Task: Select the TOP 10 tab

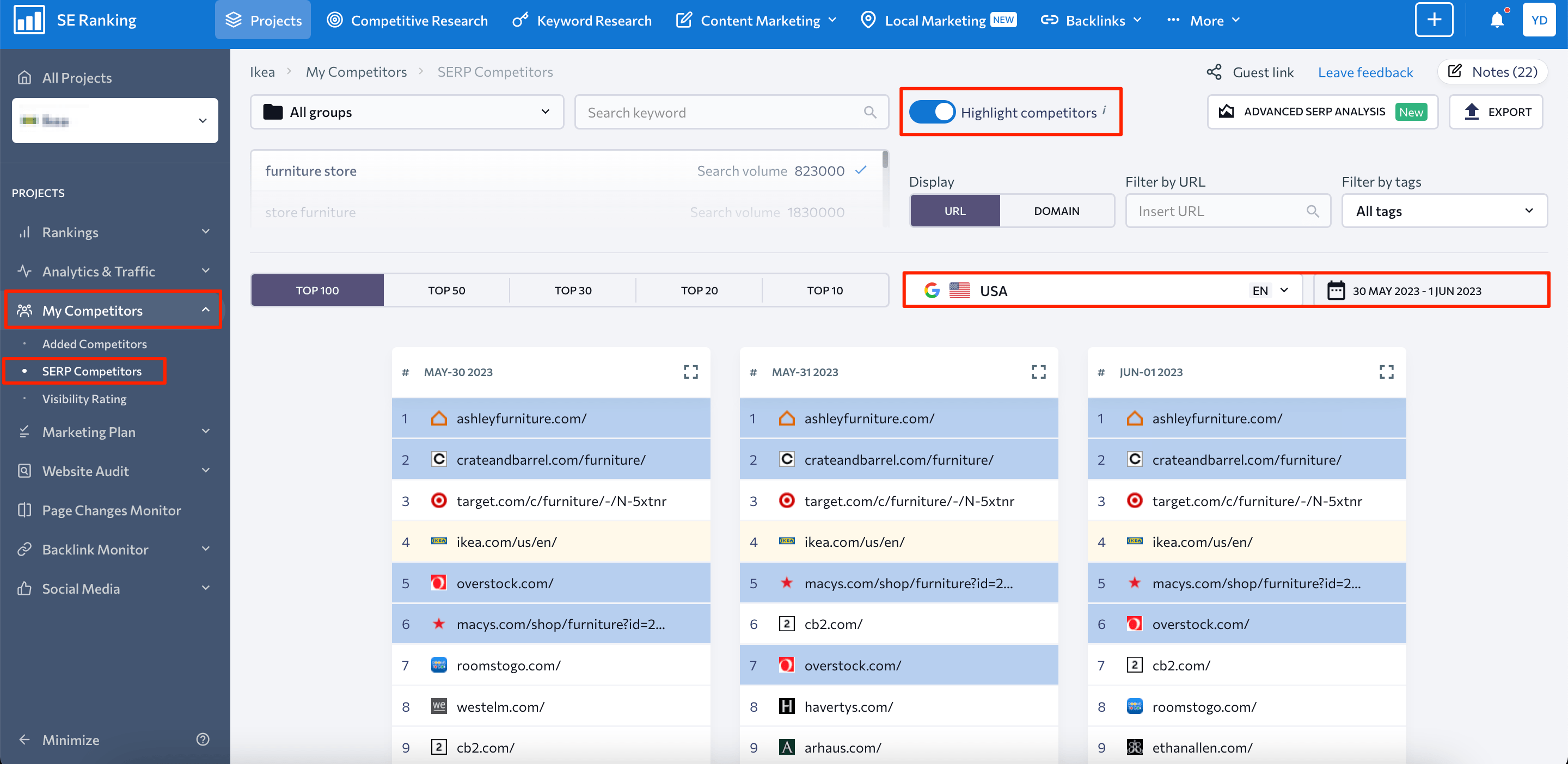Action: click(825, 290)
